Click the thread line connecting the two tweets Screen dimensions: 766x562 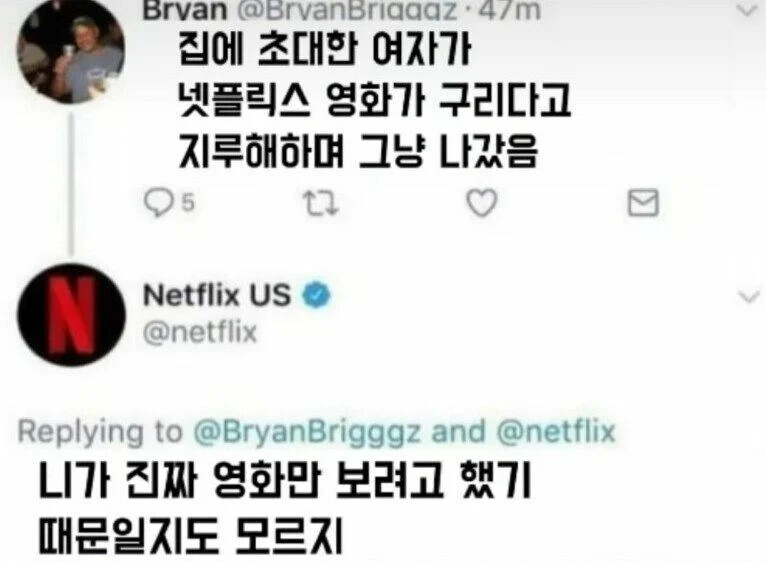pos(71,184)
